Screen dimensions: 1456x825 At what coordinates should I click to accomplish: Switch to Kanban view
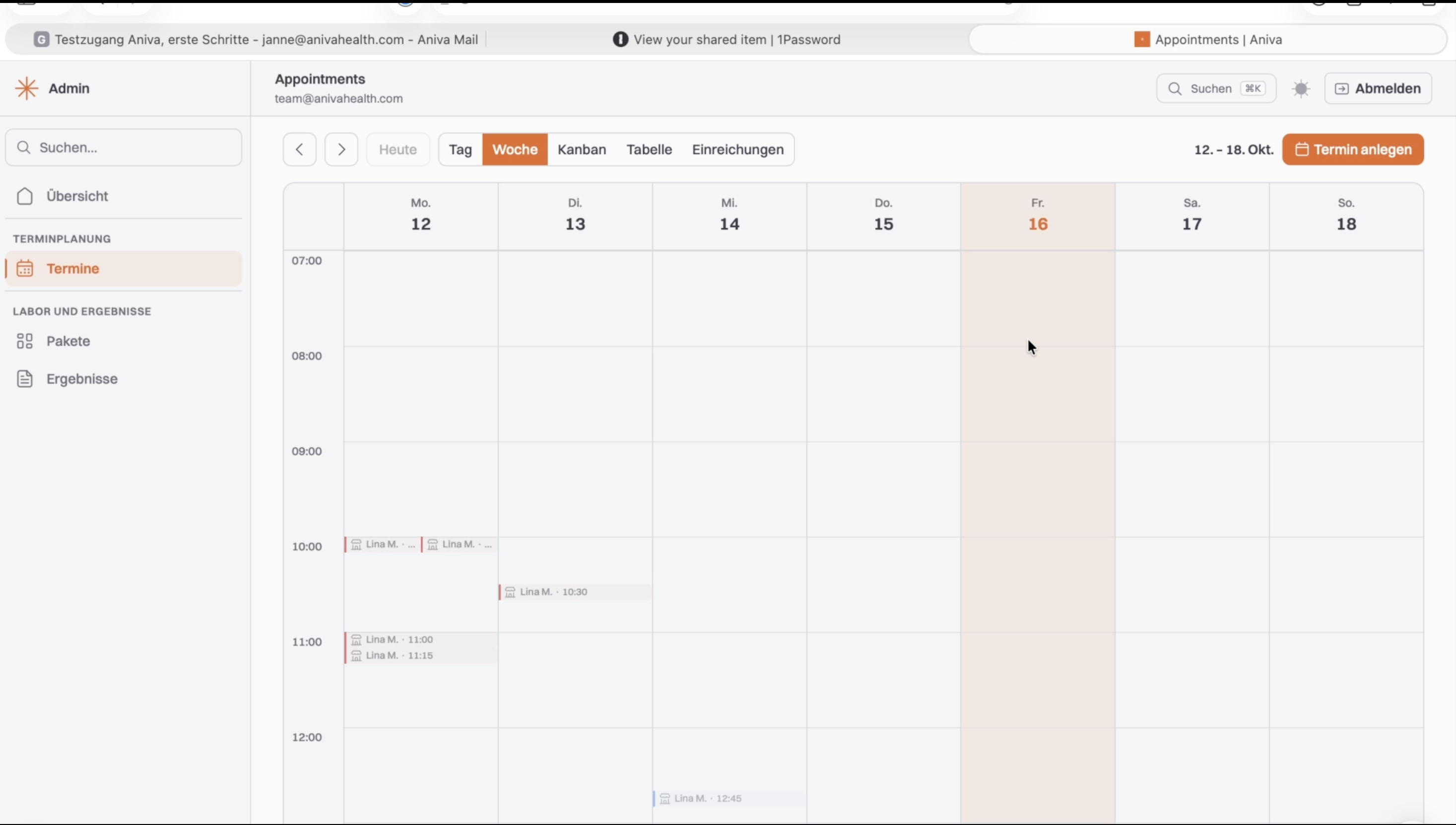click(582, 149)
